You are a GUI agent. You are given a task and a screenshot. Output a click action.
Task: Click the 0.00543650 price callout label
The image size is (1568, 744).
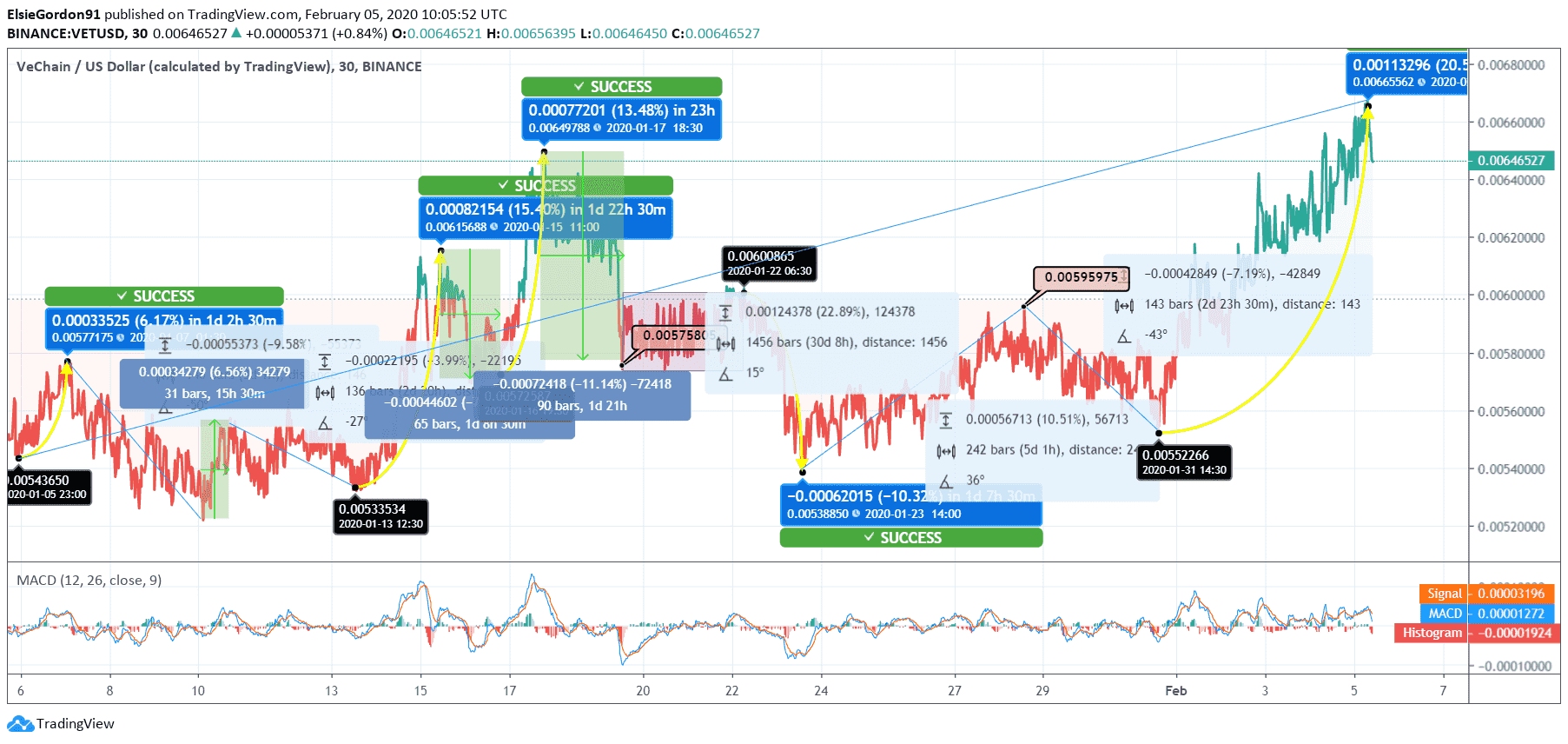coord(48,487)
